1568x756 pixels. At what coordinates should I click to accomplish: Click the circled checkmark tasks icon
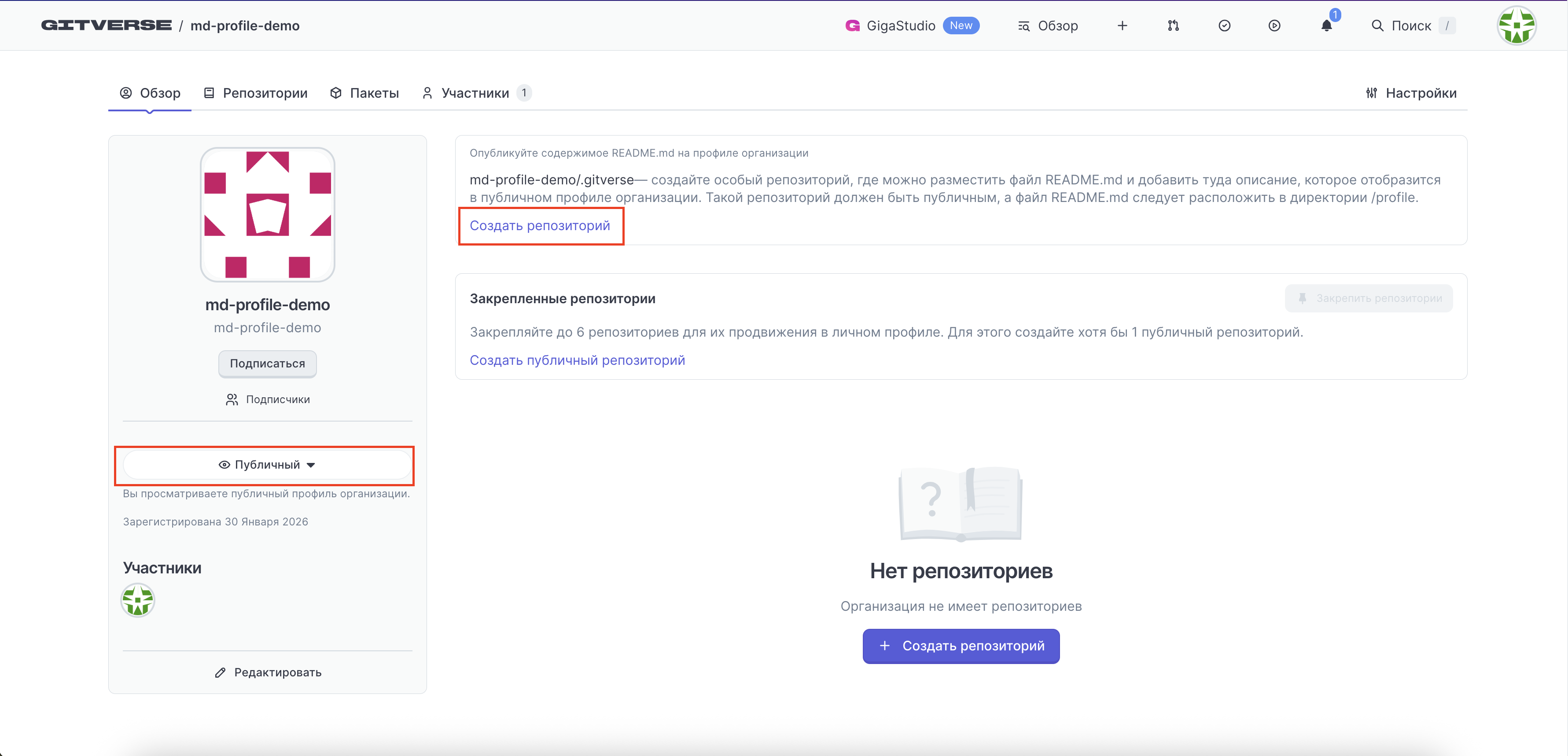tap(1224, 26)
